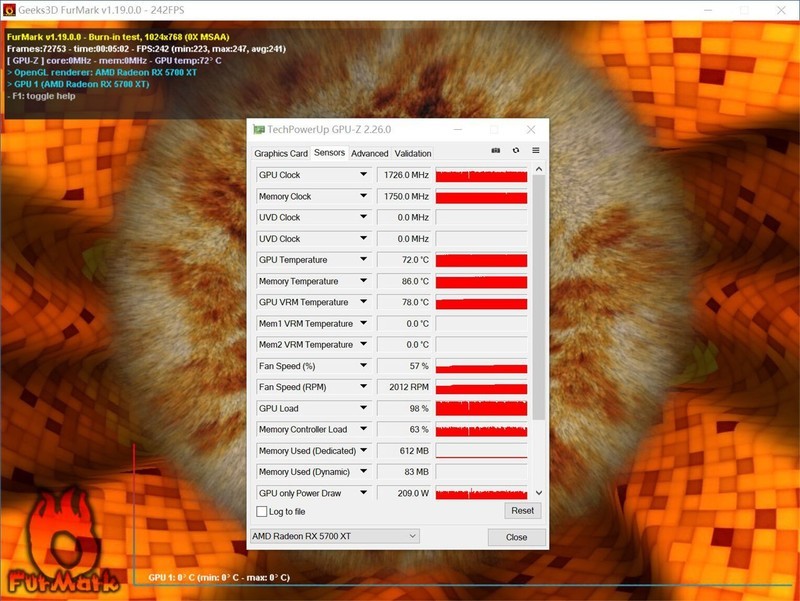Open the GPU Temperature sensor dropdown
The width and height of the screenshot is (800, 601).
(x=363, y=259)
